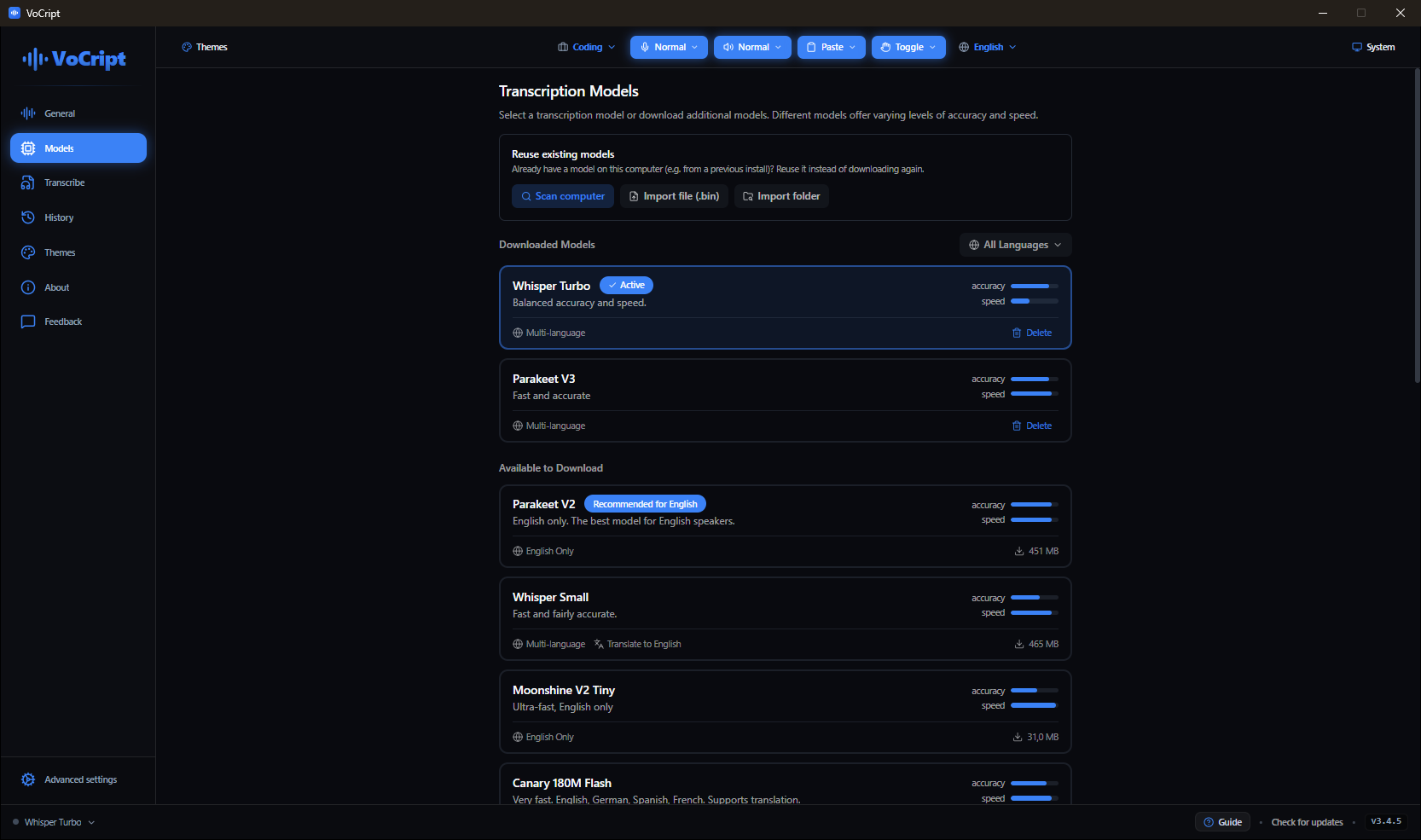
Task: Delete the Parakeet V3 model
Action: pyautogui.click(x=1032, y=426)
